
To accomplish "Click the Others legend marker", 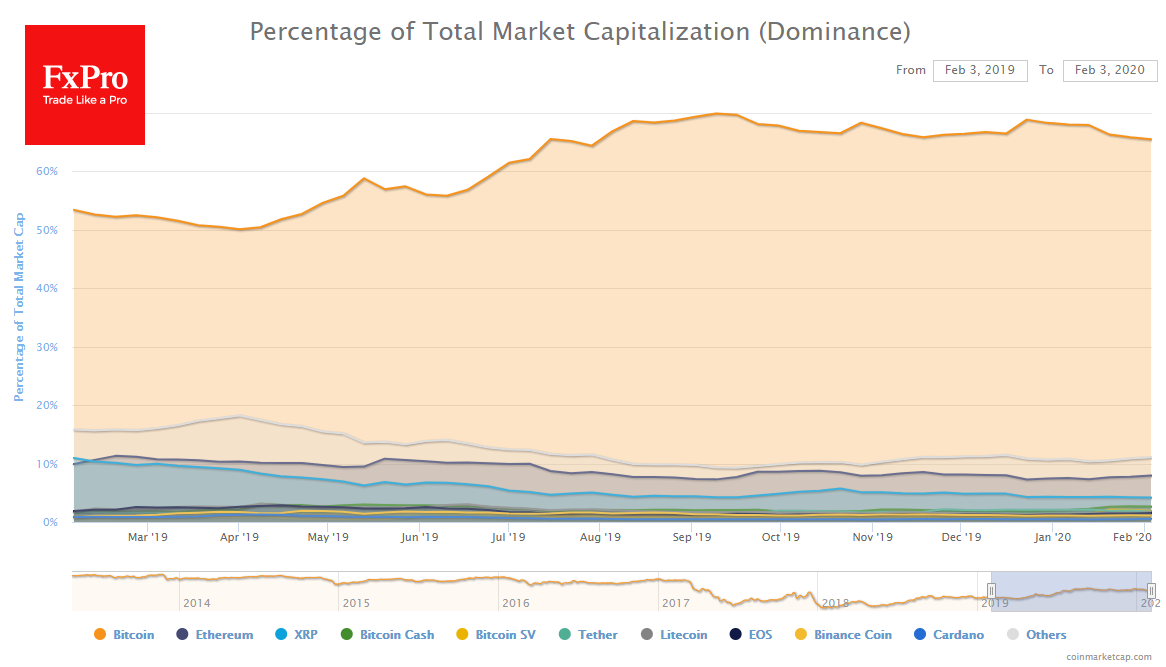I will click(1012, 635).
